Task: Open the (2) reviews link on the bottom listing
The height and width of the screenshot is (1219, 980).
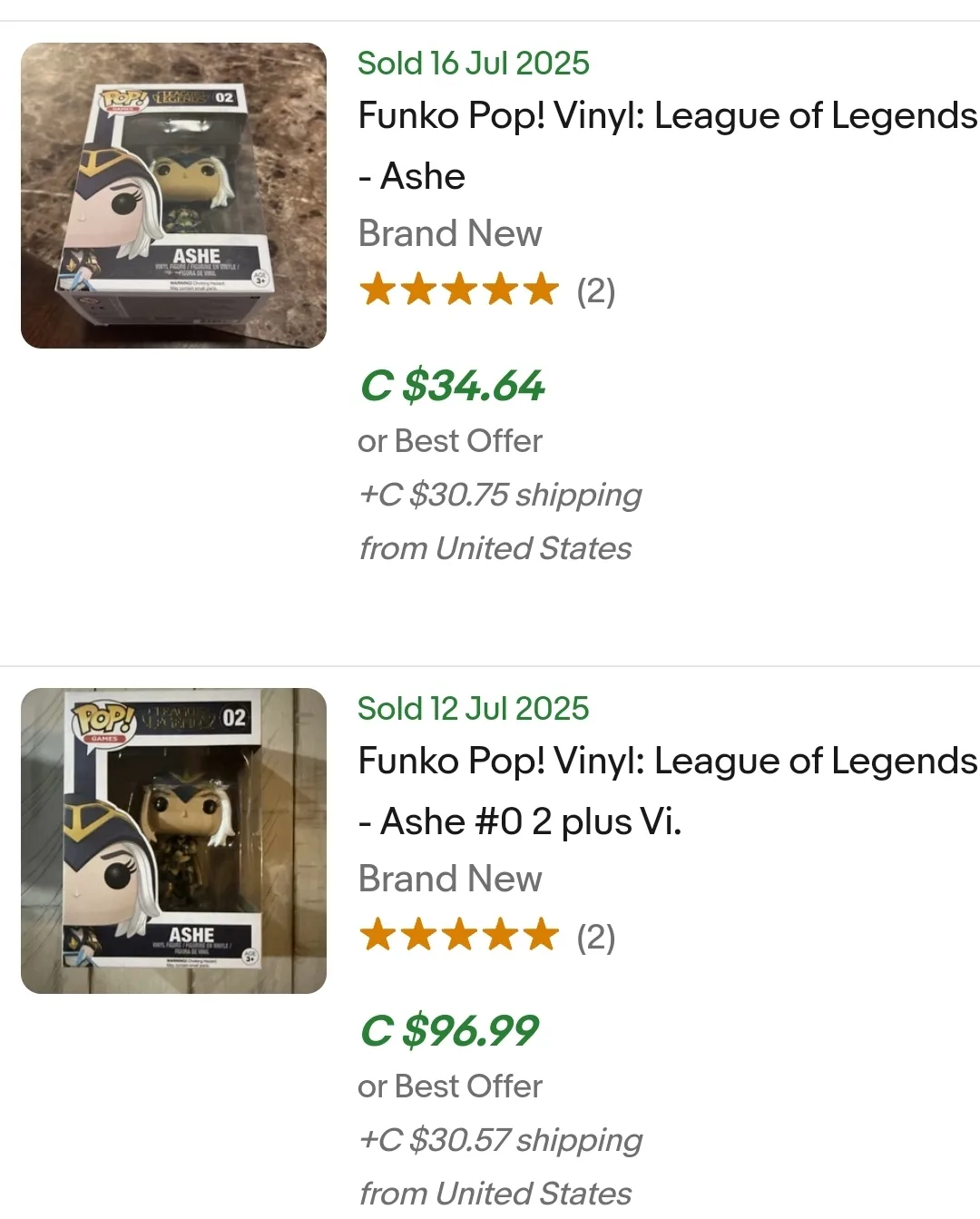Action: pyautogui.click(x=596, y=938)
